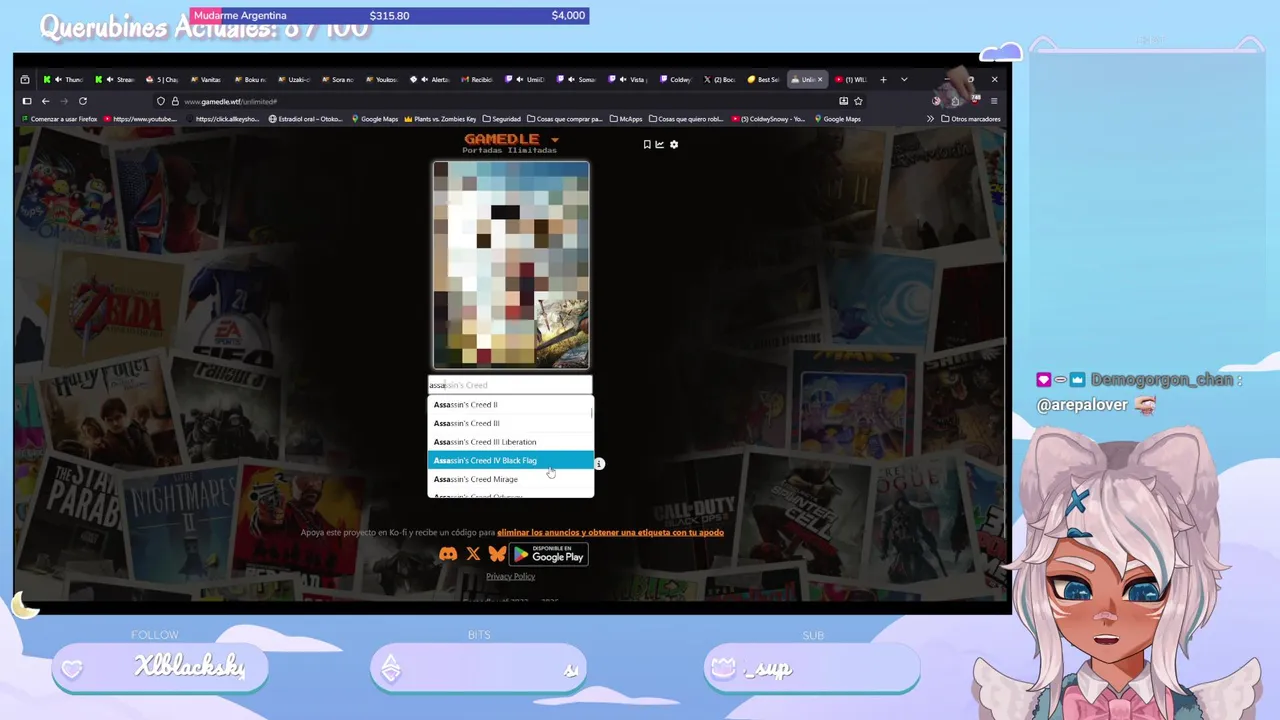
Task: Click the GAMEDLE logo title
Action: tap(501, 139)
